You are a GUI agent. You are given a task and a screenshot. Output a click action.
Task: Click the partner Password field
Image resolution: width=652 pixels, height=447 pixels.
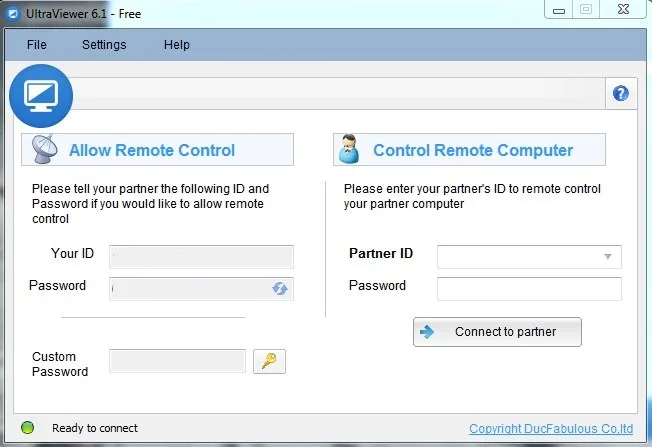pos(529,289)
